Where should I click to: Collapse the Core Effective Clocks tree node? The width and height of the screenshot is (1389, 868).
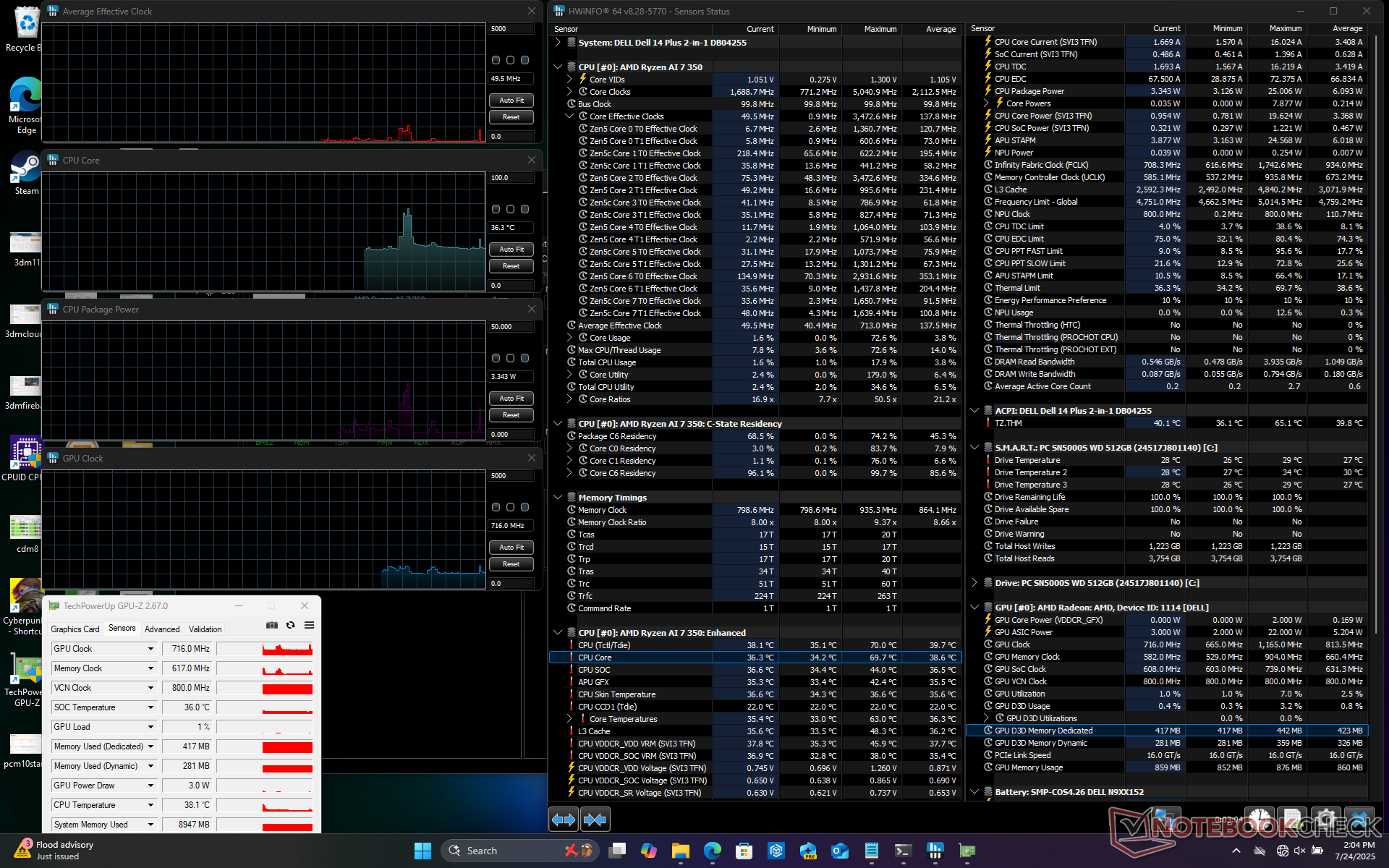(x=569, y=116)
